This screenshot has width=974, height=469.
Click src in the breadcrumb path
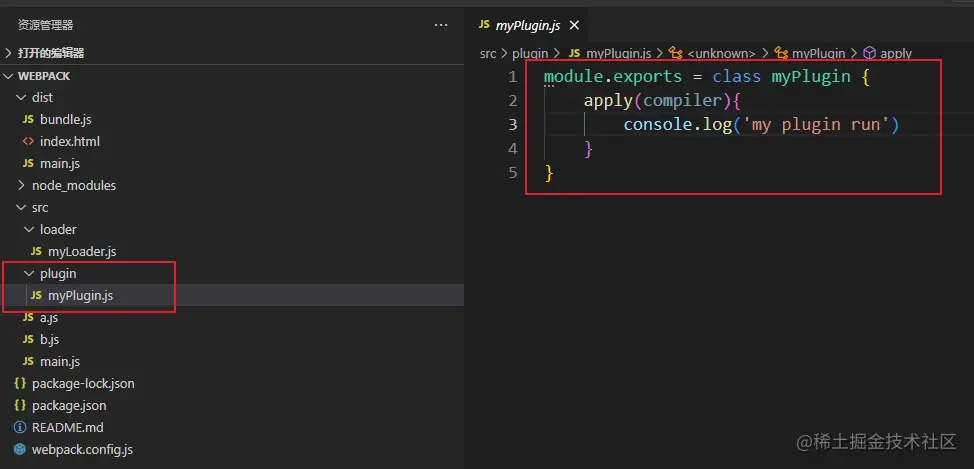(488, 54)
